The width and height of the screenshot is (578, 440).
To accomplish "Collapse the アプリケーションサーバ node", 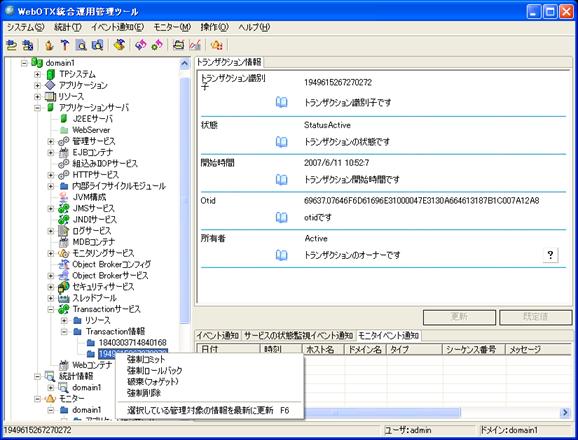I will tap(37, 108).
